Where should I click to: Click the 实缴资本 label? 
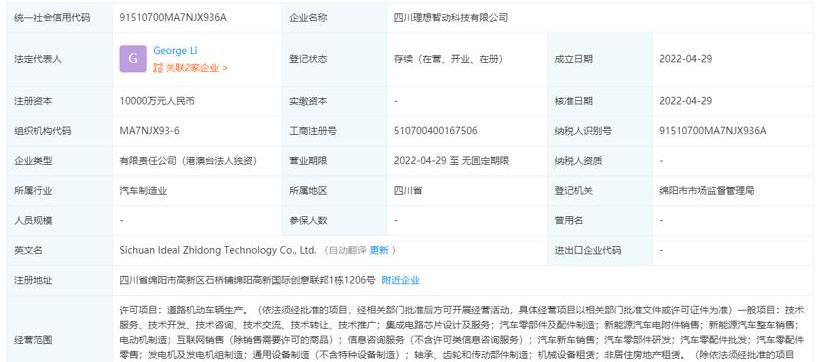[x=309, y=101]
